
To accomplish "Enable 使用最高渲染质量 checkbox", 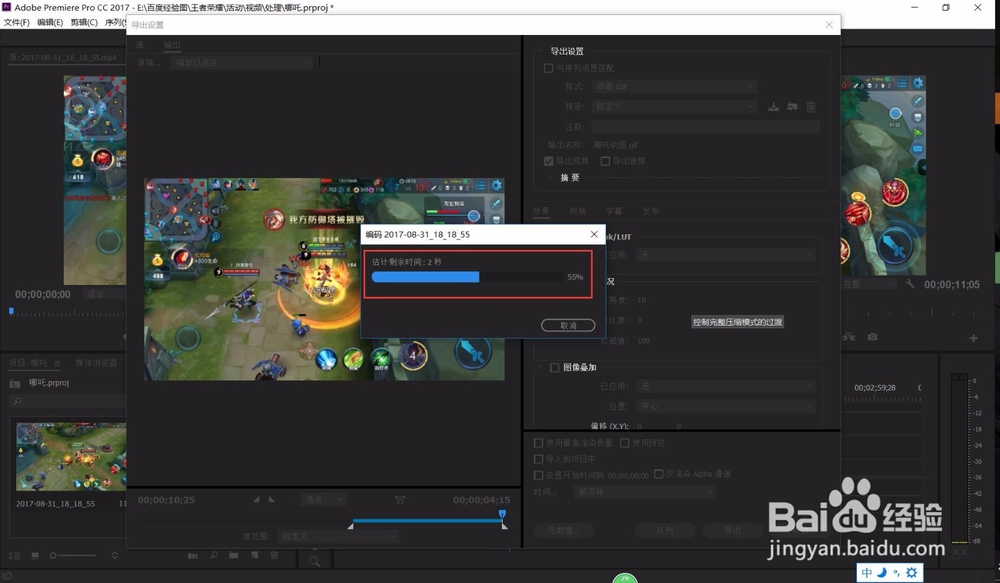I will click(538, 443).
